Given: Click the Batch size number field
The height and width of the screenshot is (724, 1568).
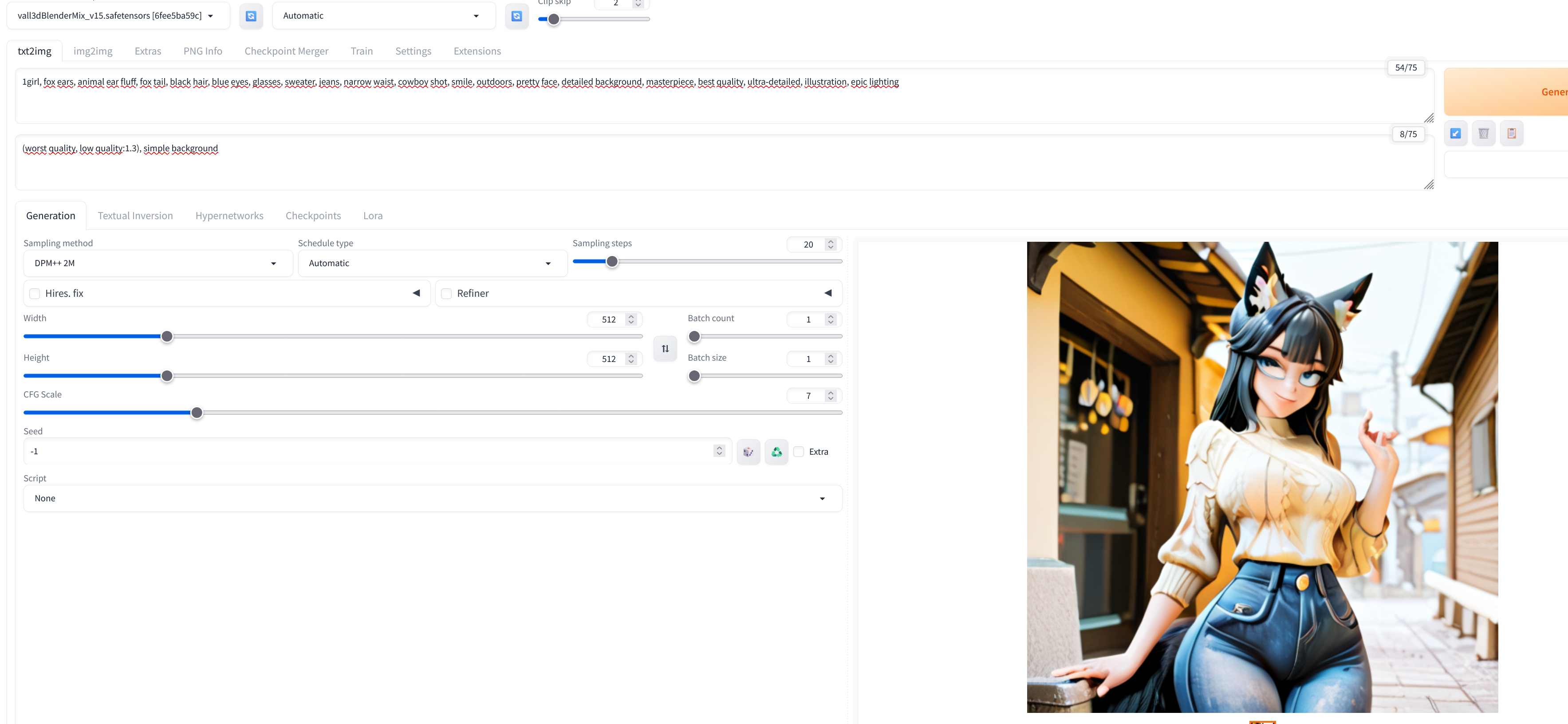Looking at the screenshot, I should [814, 359].
